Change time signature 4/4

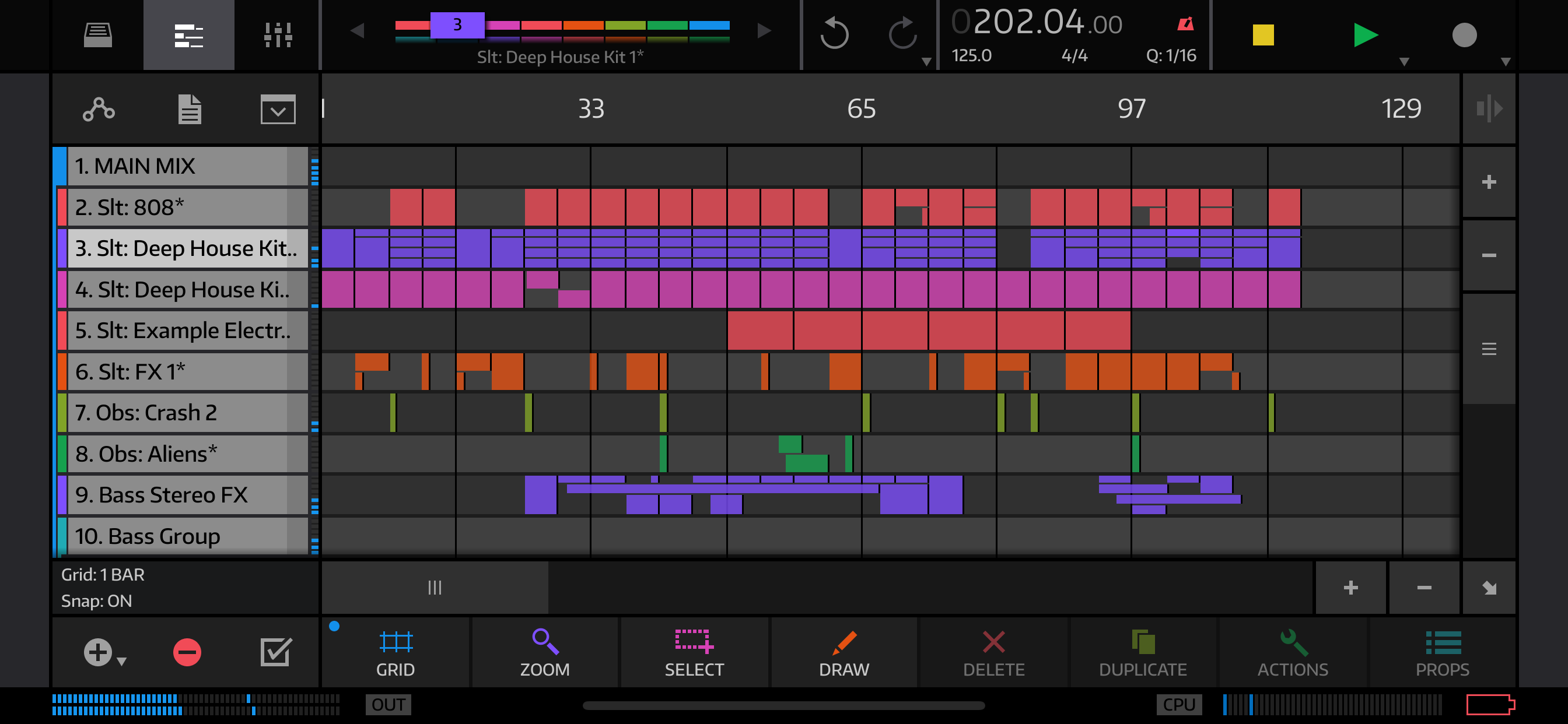click(x=1074, y=55)
